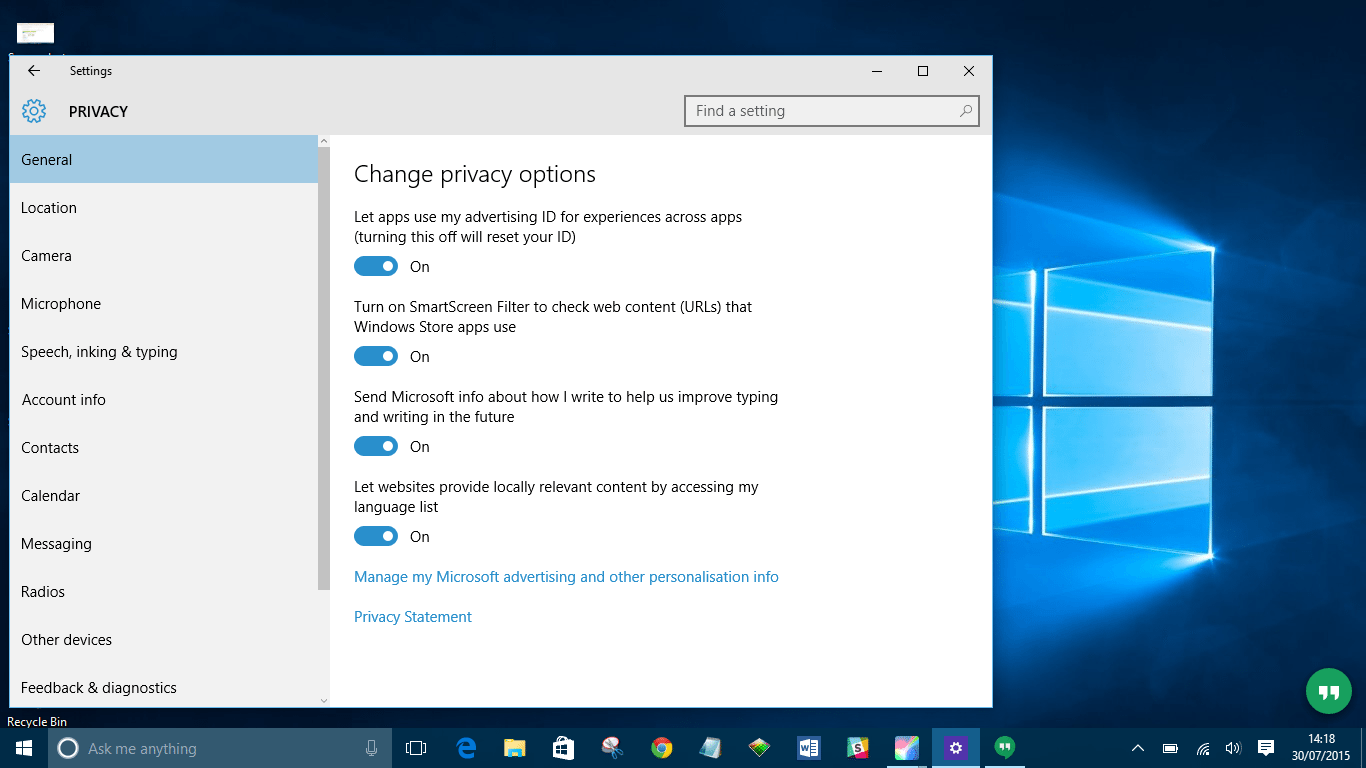Click the green Hangouts floating bubble
The image size is (1366, 768).
tap(1329, 691)
